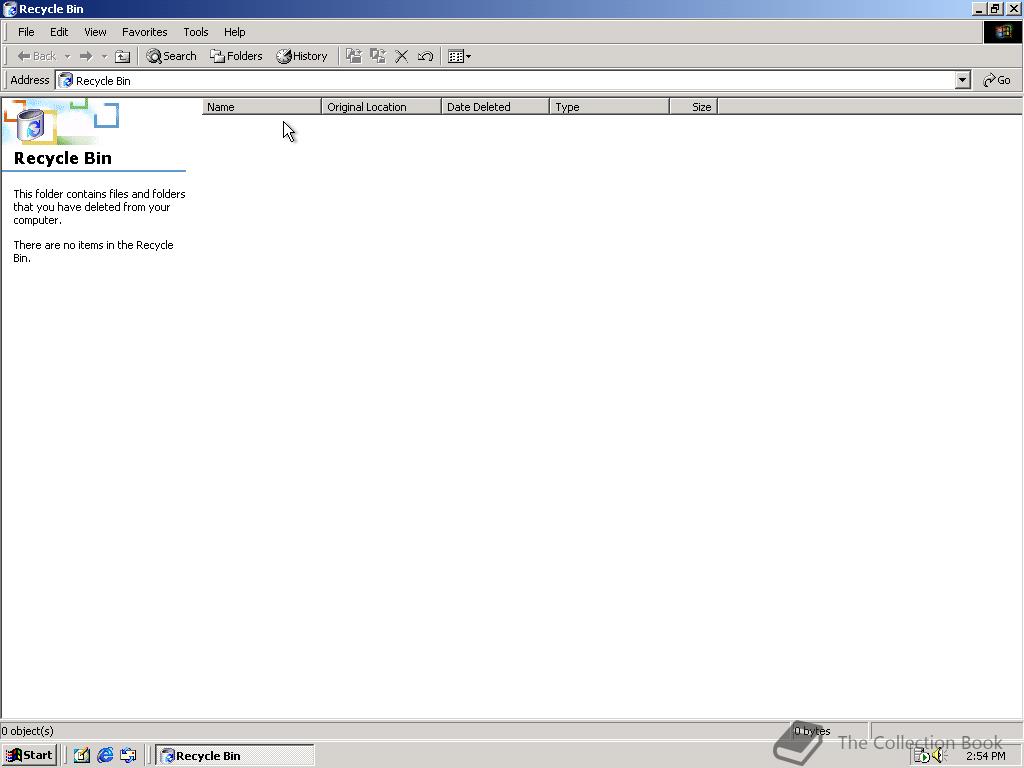Image resolution: width=1024 pixels, height=768 pixels.
Task: Launch Outlook Express from quick launch
Action: click(128, 756)
